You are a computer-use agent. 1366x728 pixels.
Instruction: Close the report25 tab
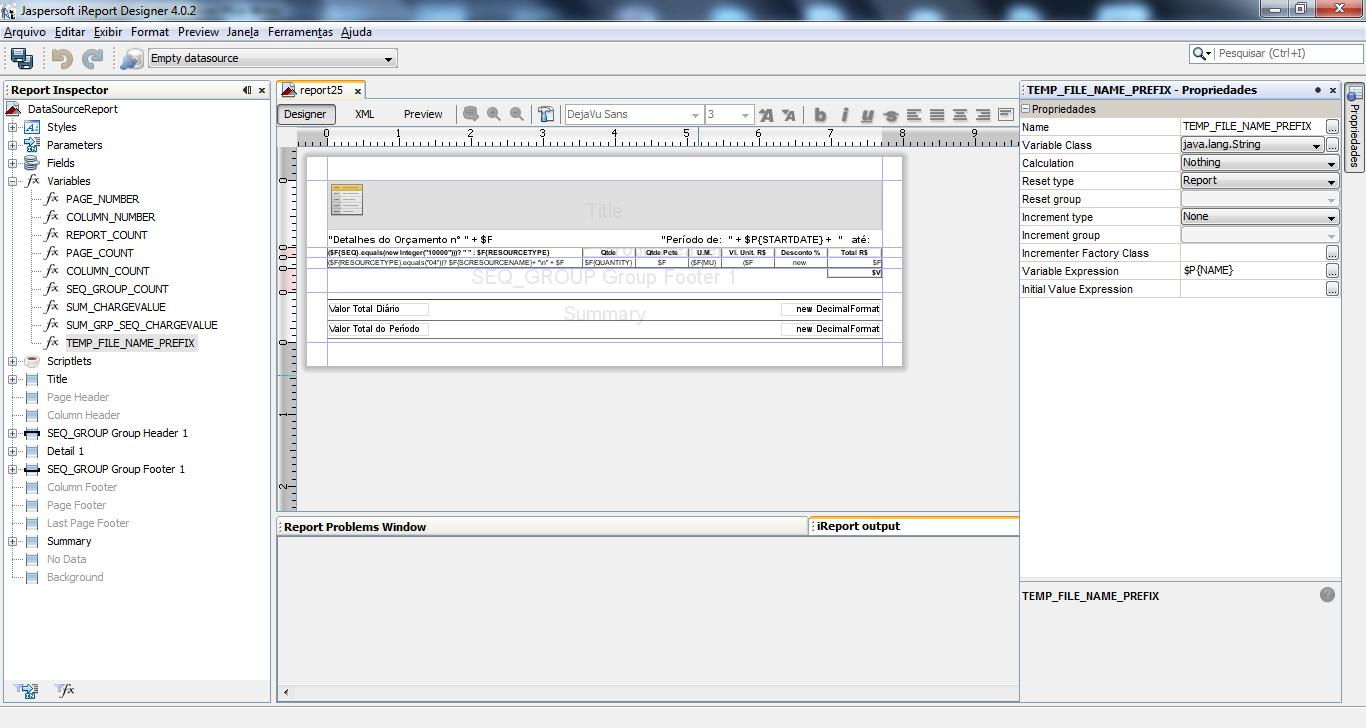(x=357, y=91)
